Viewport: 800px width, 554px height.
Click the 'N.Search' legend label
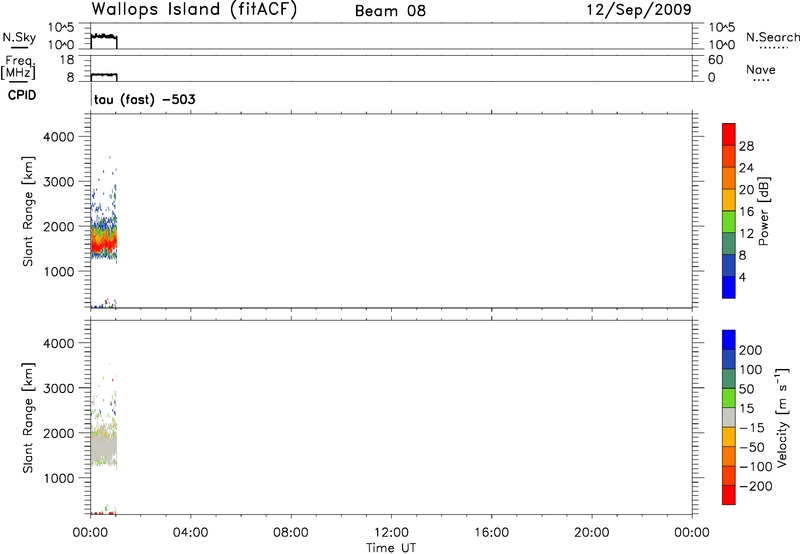(772, 37)
